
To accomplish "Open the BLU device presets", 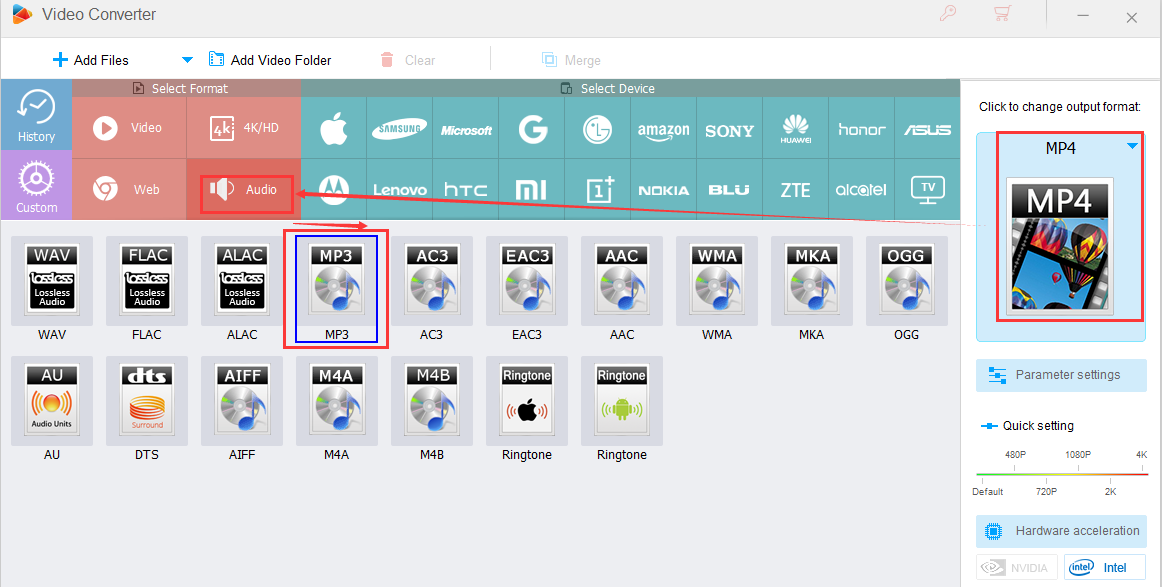I will point(729,190).
